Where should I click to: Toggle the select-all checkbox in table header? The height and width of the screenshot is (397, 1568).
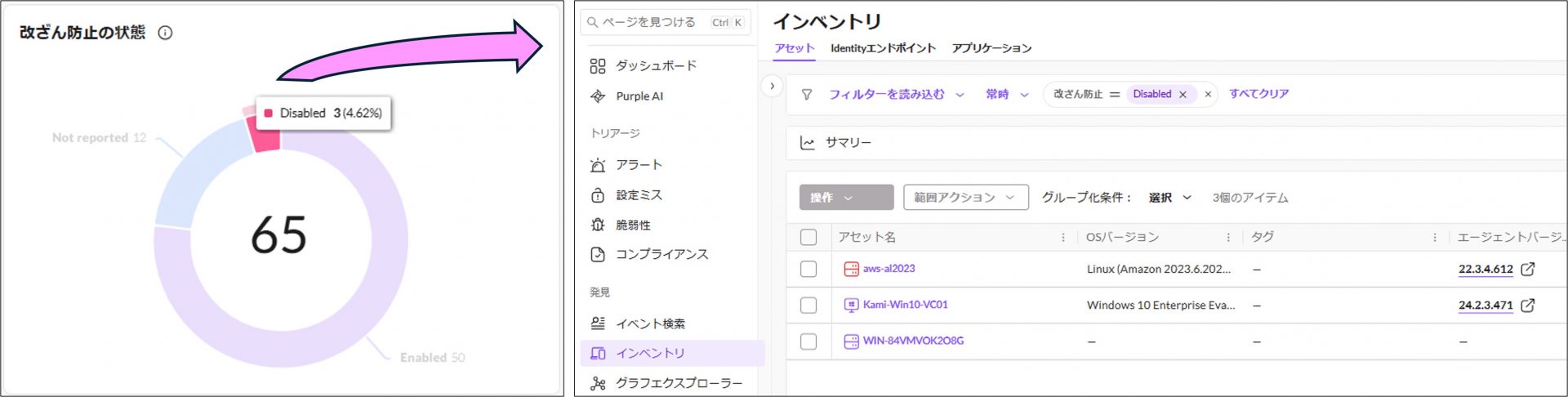tap(808, 237)
